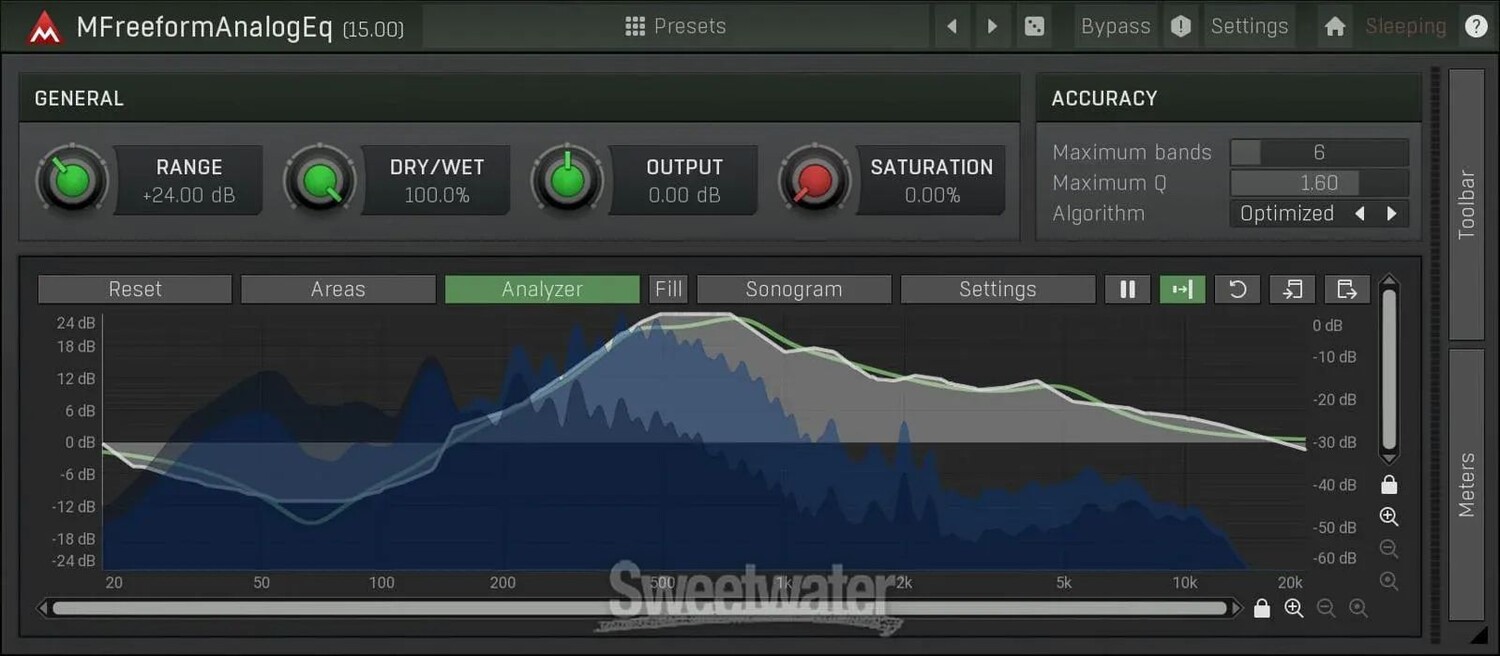
Task: Click the Maximum Q value field
Action: [1319, 183]
